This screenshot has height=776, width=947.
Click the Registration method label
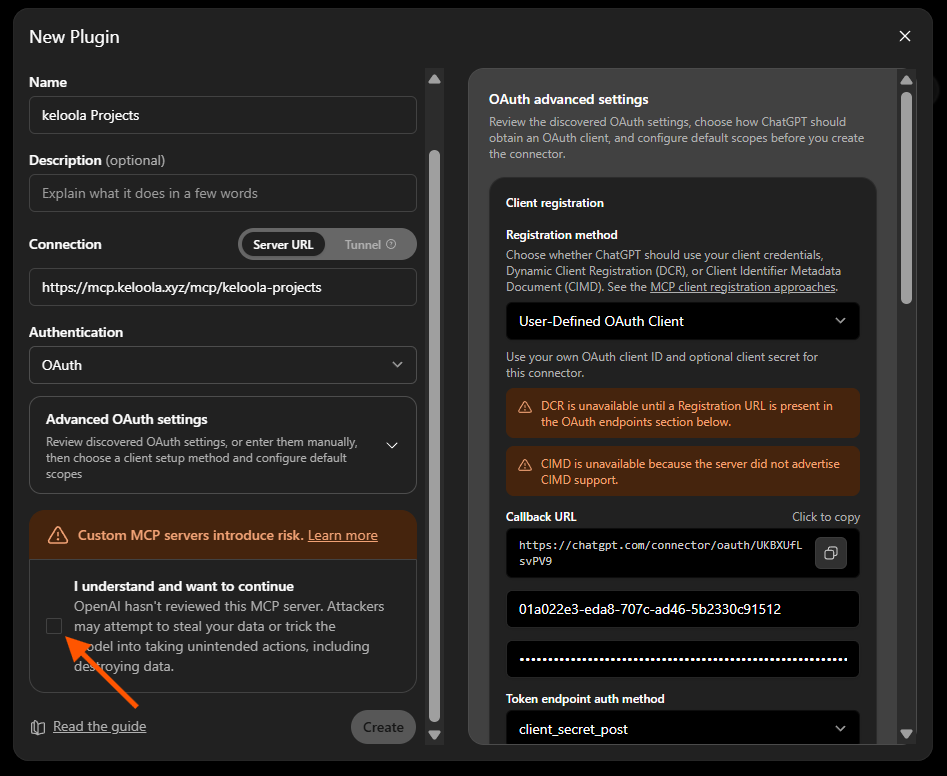click(561, 235)
